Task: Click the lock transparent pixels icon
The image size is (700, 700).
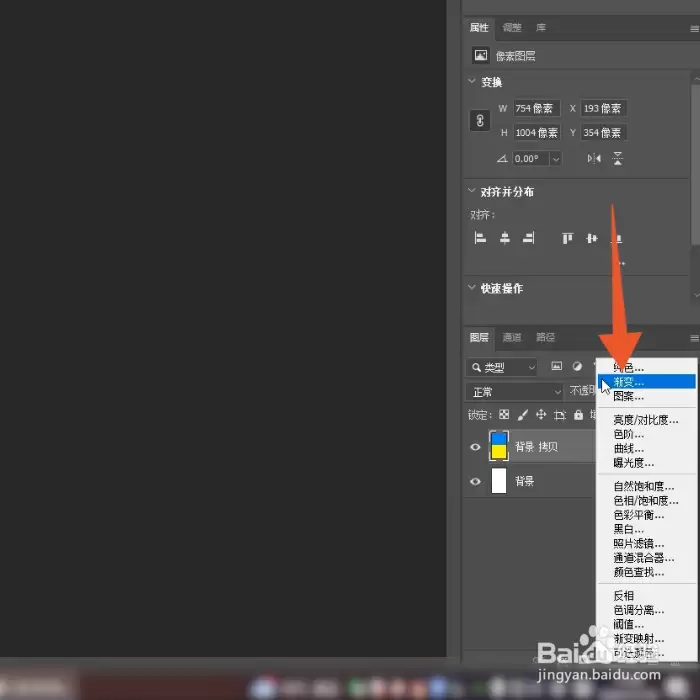Action: tap(504, 415)
